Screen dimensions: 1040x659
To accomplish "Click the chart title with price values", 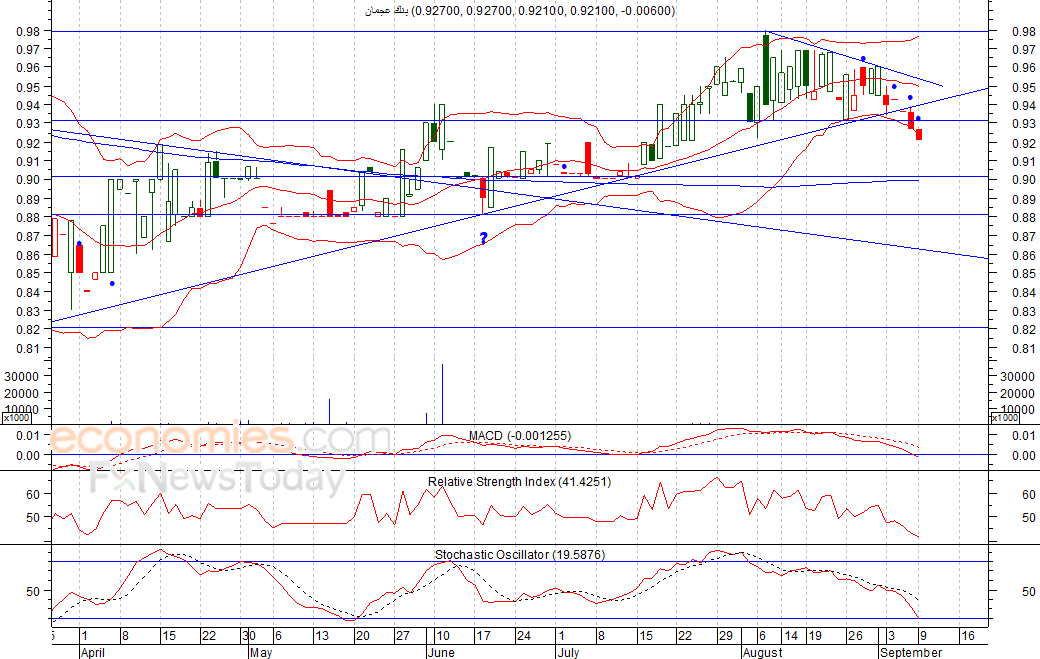I will pyautogui.click(x=518, y=10).
